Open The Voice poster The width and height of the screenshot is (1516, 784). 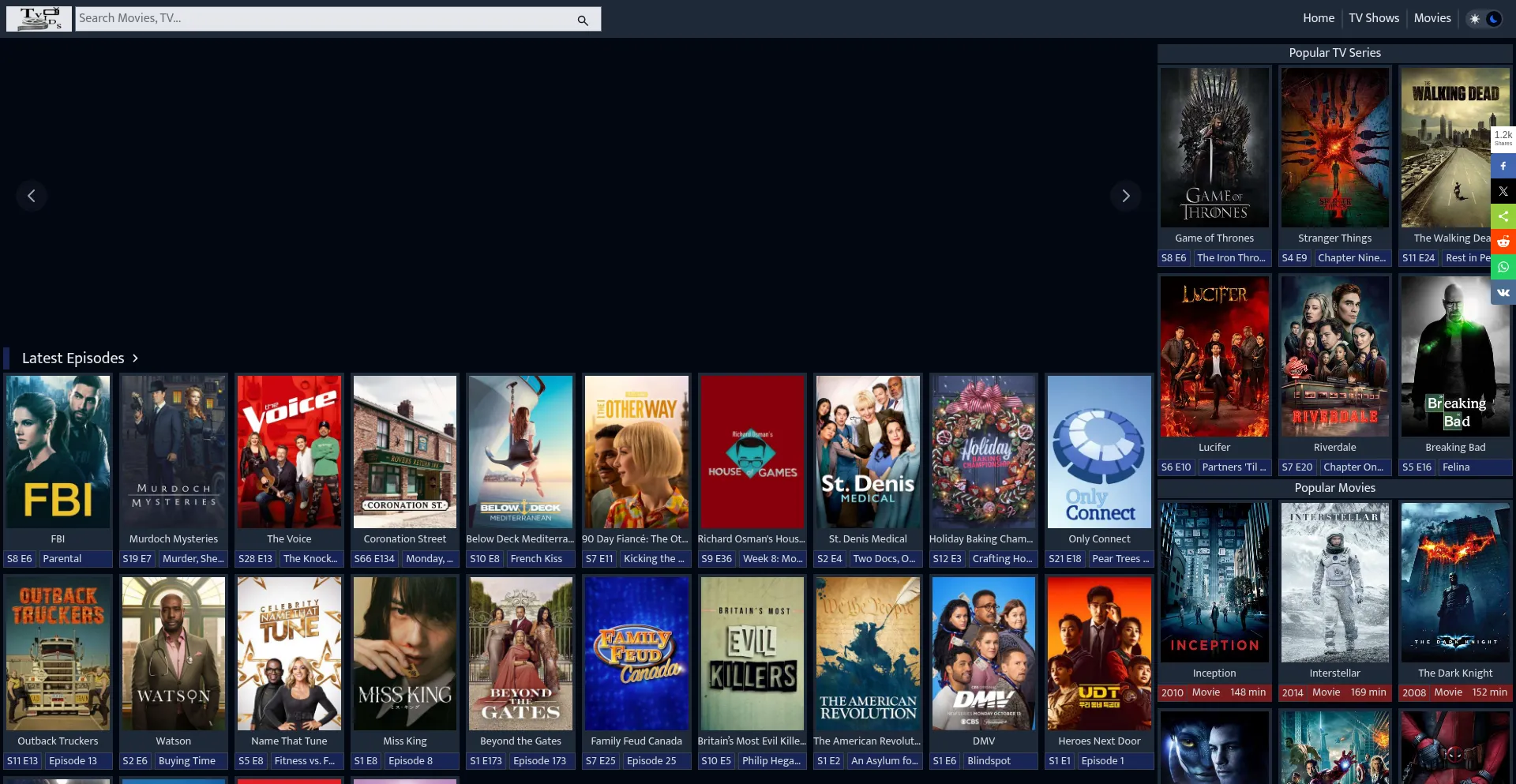coord(289,452)
